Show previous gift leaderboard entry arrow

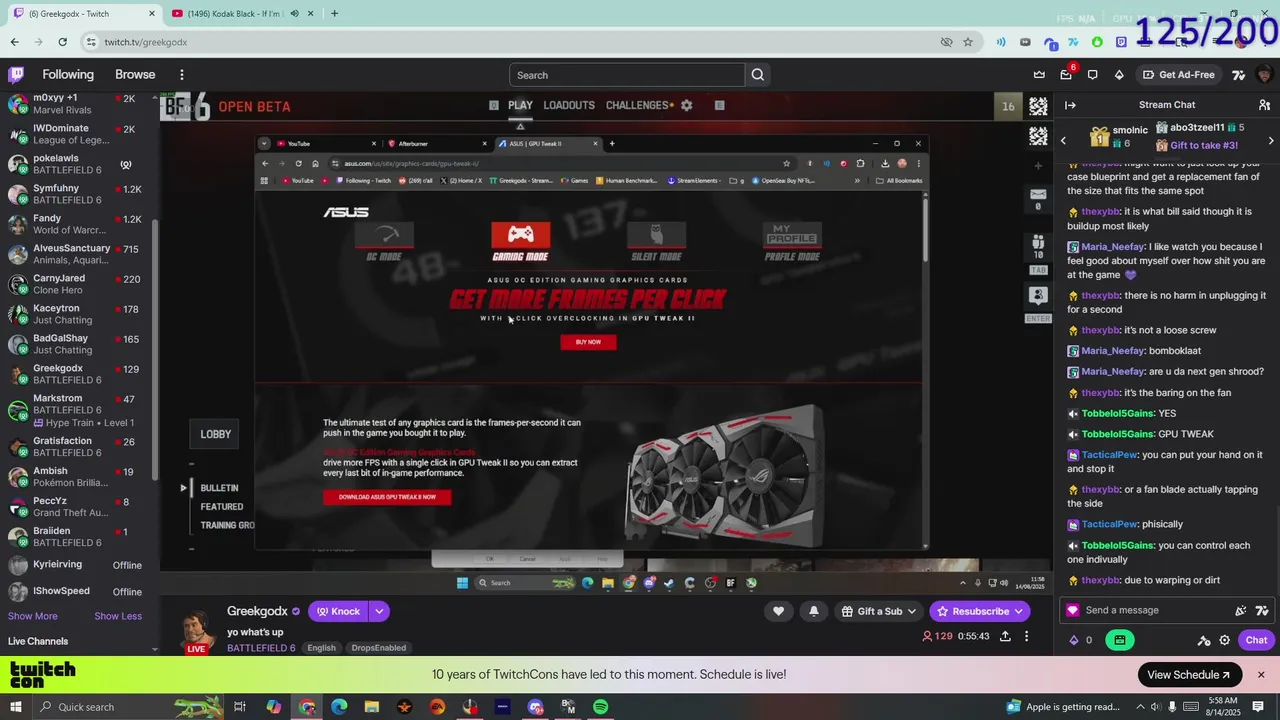tap(1063, 141)
